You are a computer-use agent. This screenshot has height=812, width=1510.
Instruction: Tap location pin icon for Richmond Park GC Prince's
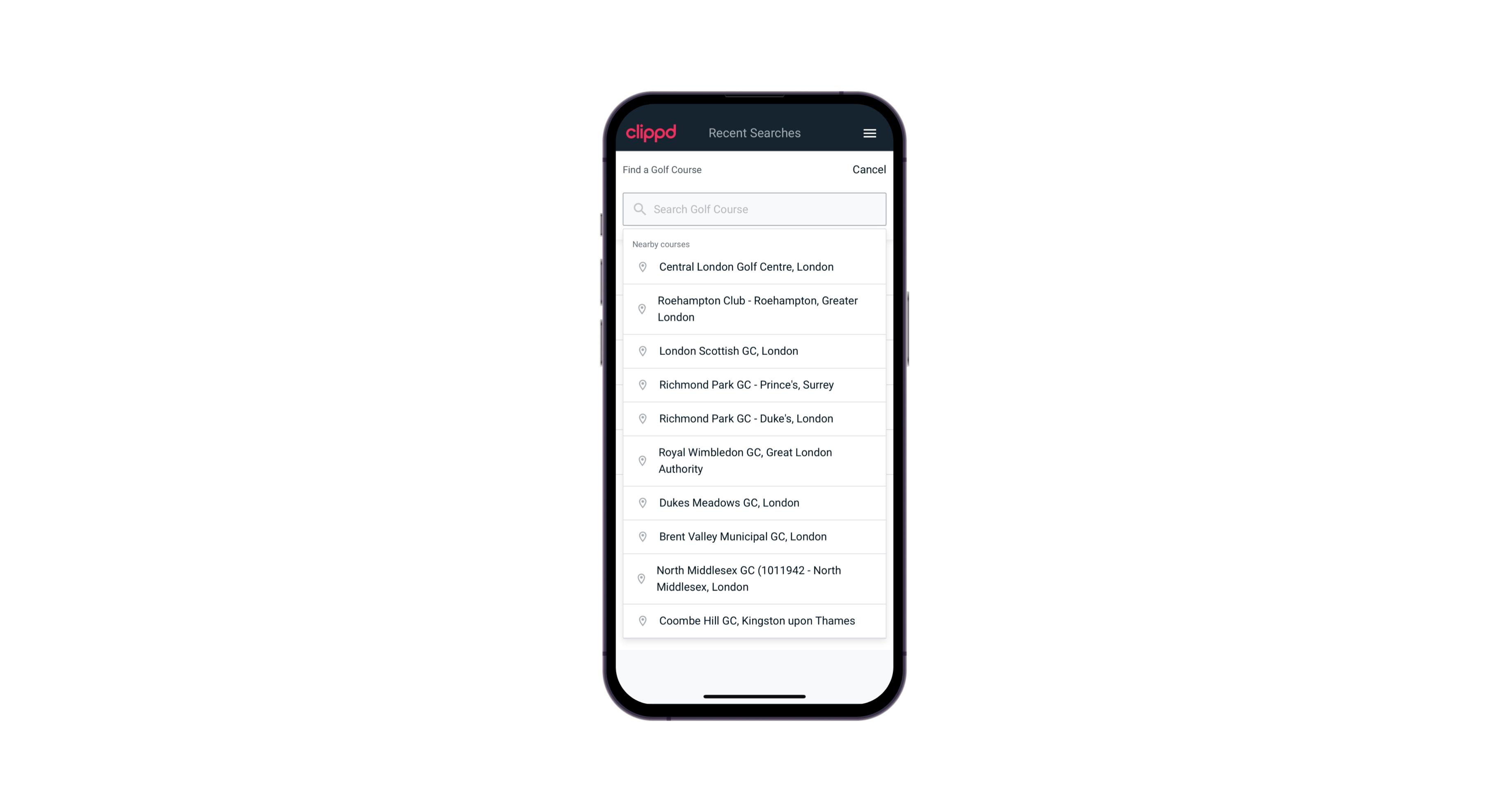[640, 385]
